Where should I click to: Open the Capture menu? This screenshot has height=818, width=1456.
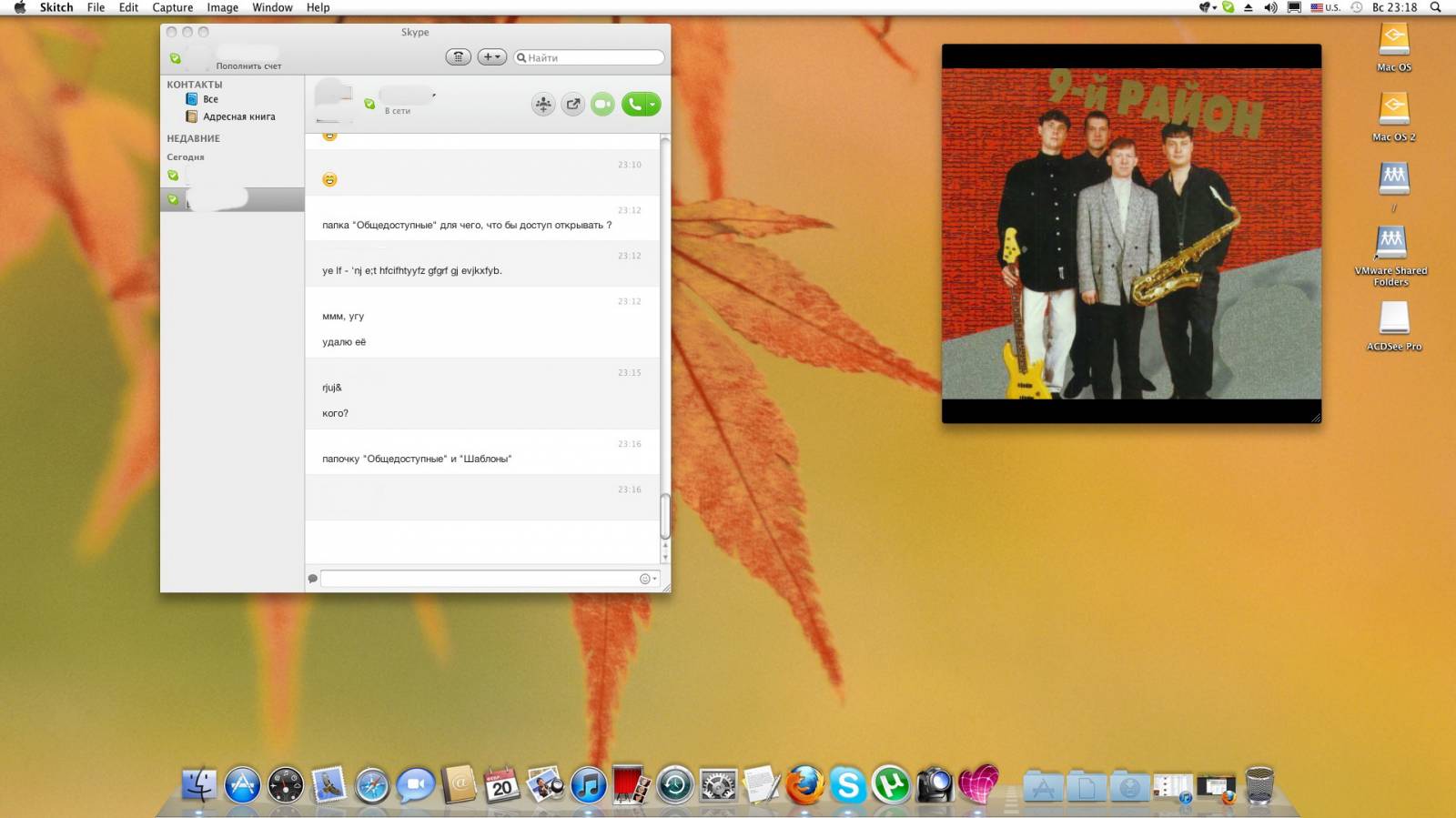coord(173,7)
